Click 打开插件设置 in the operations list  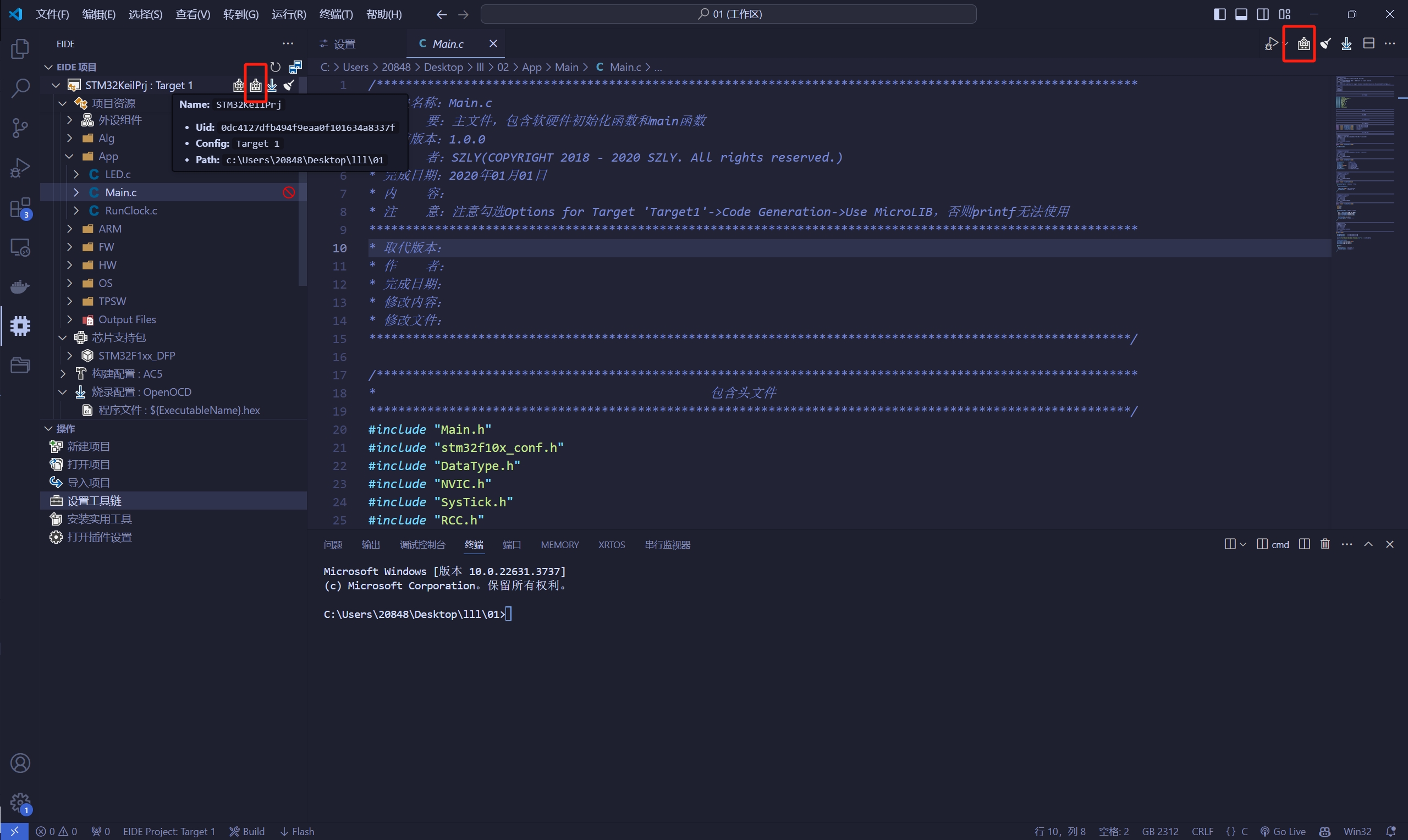tap(100, 537)
